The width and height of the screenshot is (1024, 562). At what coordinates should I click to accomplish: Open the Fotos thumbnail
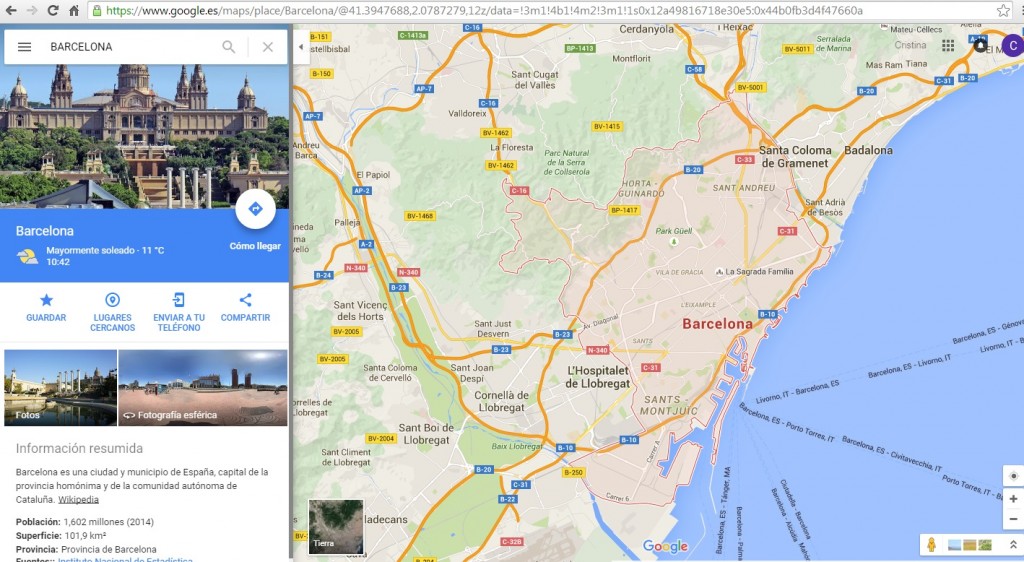pos(61,388)
